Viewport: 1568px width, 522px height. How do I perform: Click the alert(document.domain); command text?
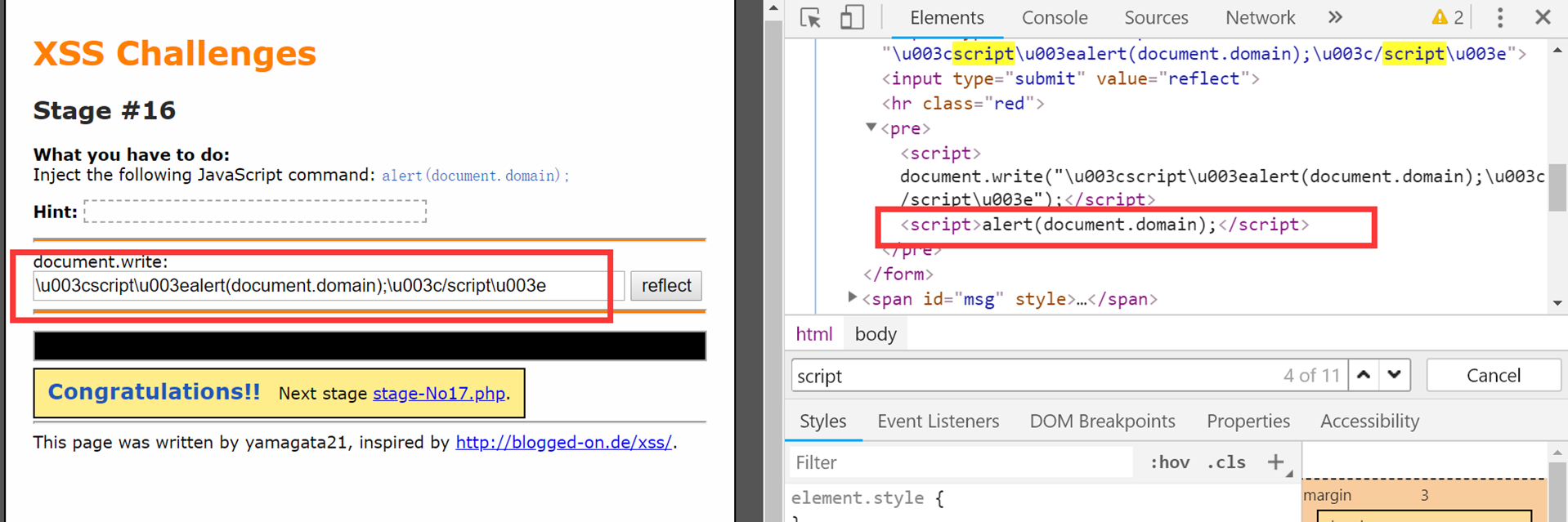tap(475, 176)
